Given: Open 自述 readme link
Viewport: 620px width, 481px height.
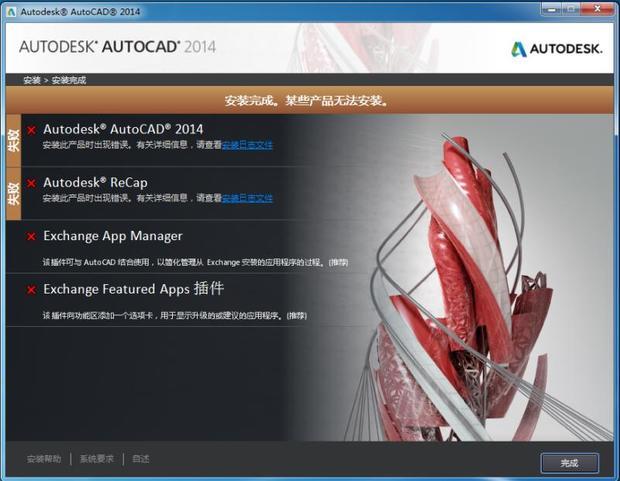Looking at the screenshot, I should coord(140,459).
